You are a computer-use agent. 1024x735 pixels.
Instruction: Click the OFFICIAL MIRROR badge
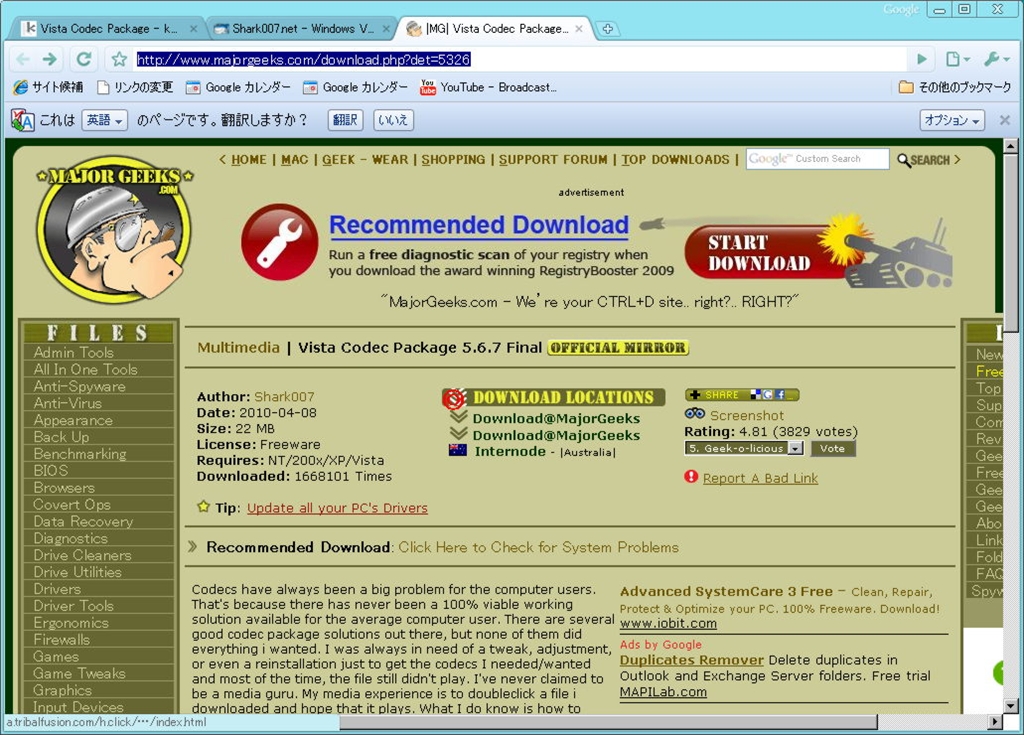[x=618, y=348]
